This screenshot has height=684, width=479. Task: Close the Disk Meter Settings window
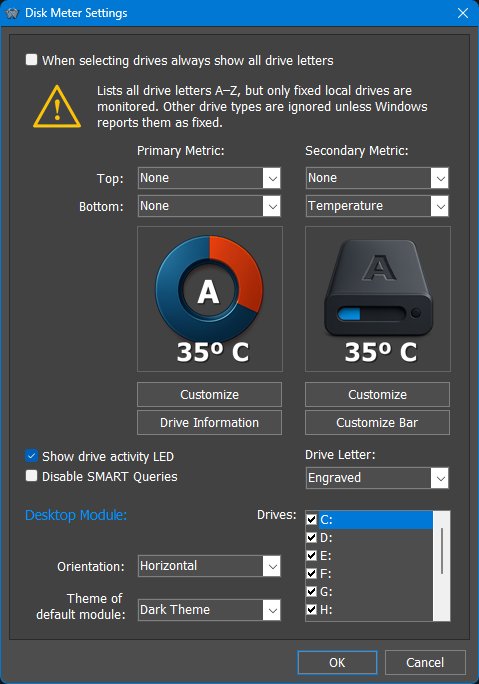pyautogui.click(x=463, y=13)
